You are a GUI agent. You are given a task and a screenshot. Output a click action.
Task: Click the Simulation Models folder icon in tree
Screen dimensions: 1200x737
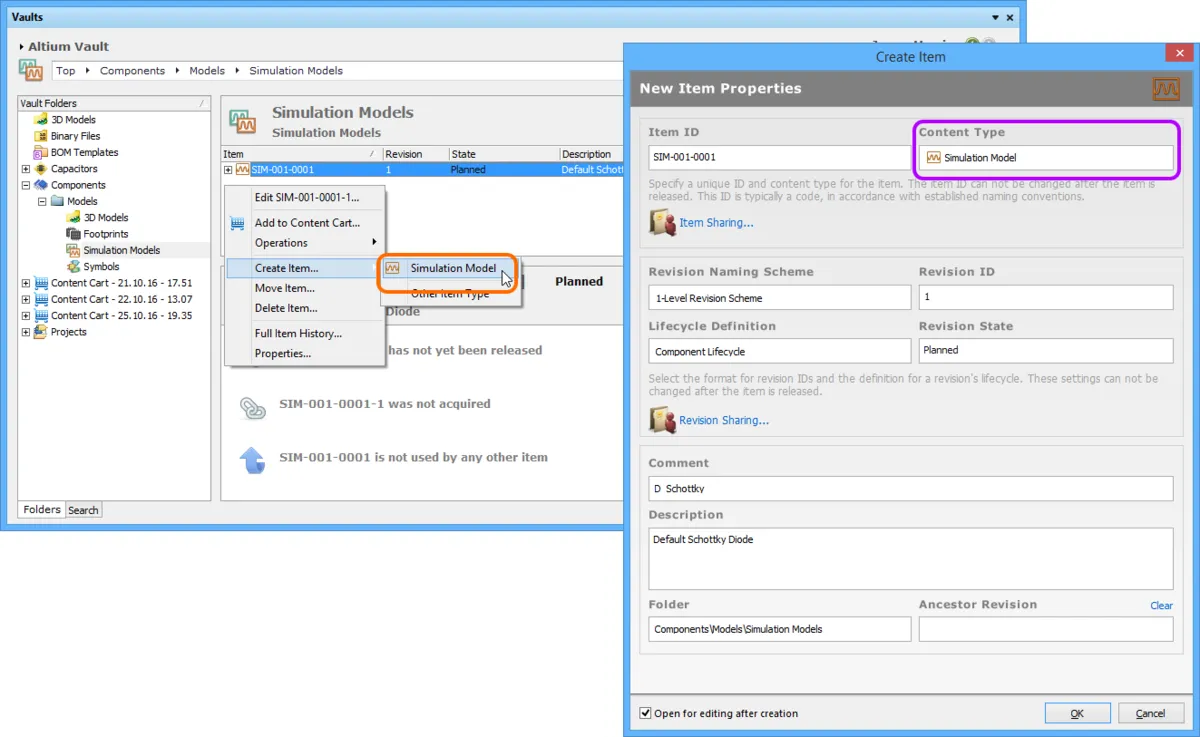74,250
